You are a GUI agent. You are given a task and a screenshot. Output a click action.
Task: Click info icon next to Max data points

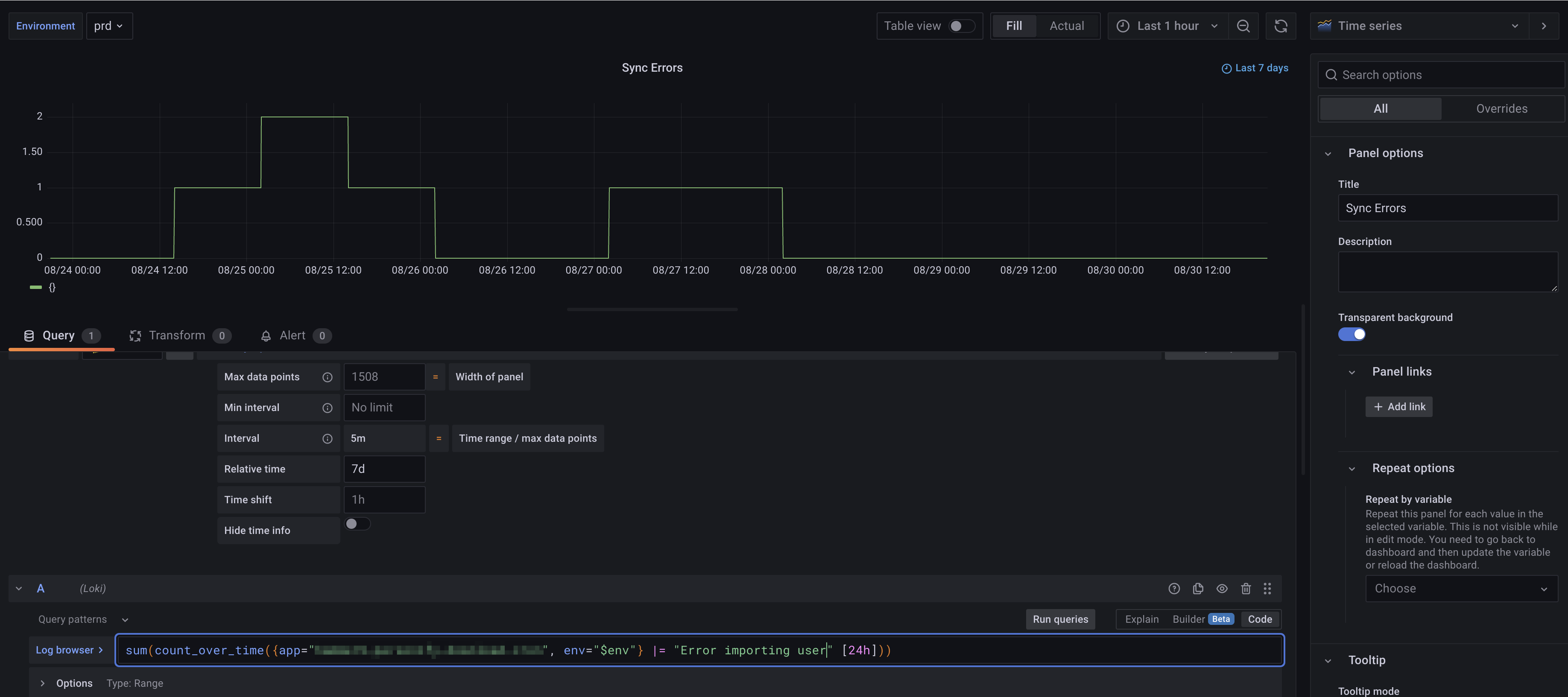328,377
